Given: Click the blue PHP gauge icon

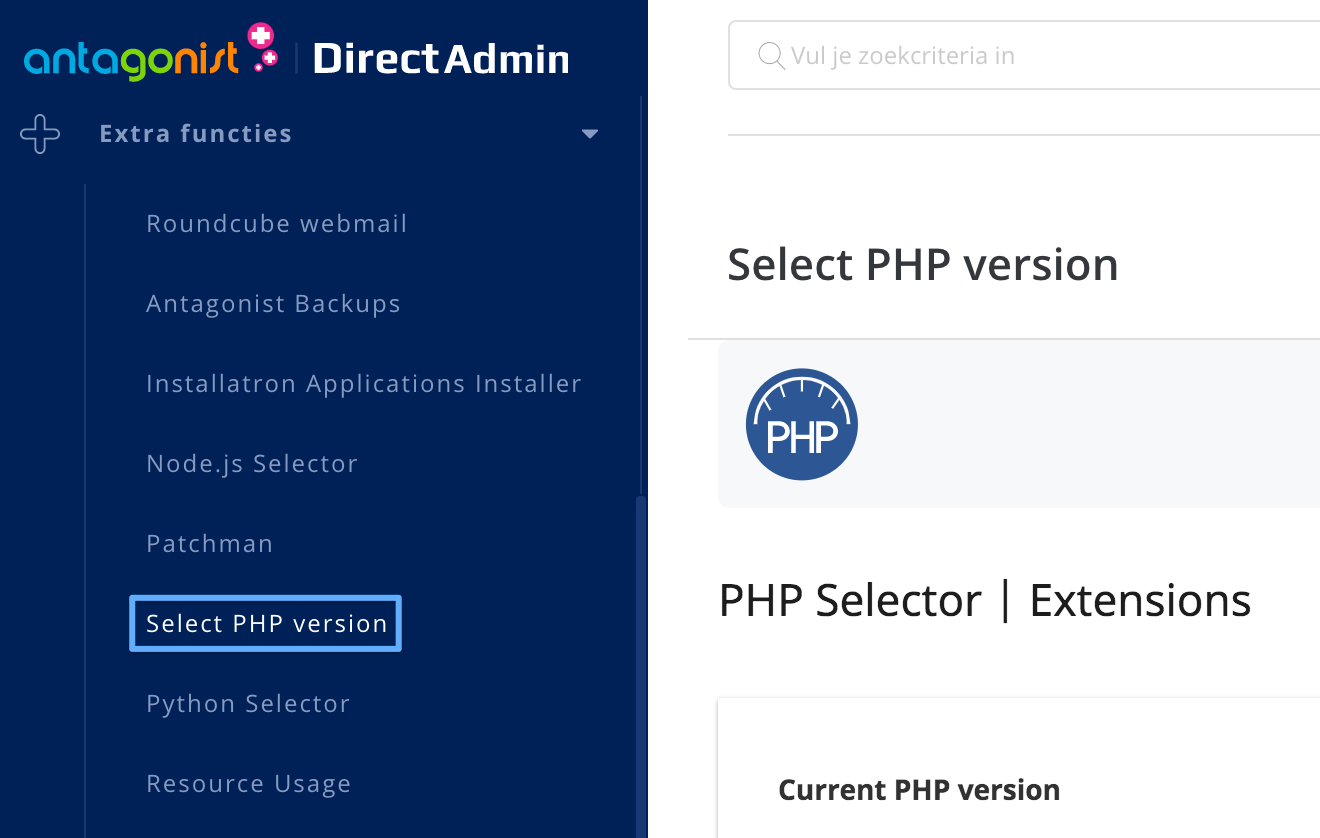Looking at the screenshot, I should tap(802, 424).
